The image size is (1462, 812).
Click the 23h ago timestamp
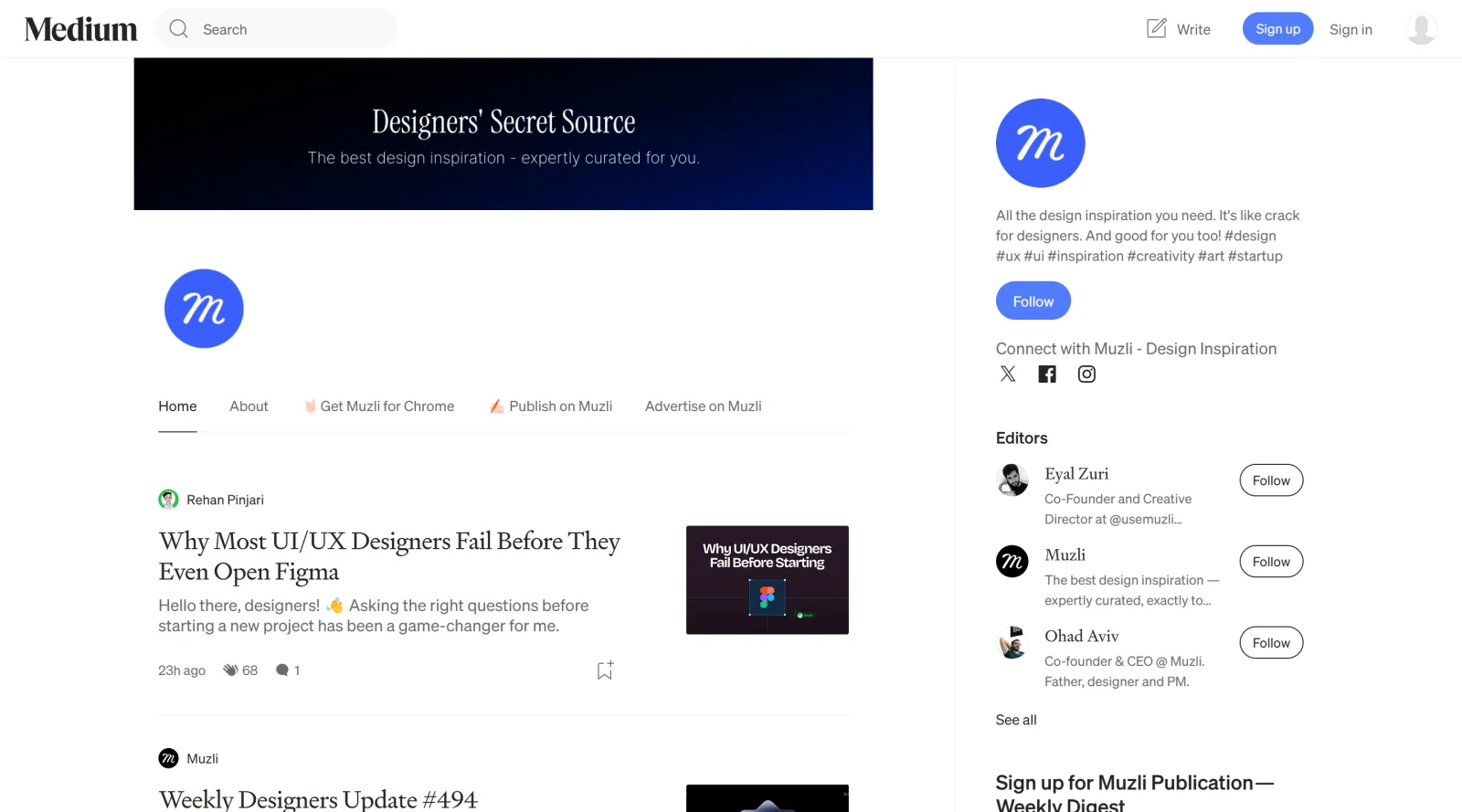(182, 670)
